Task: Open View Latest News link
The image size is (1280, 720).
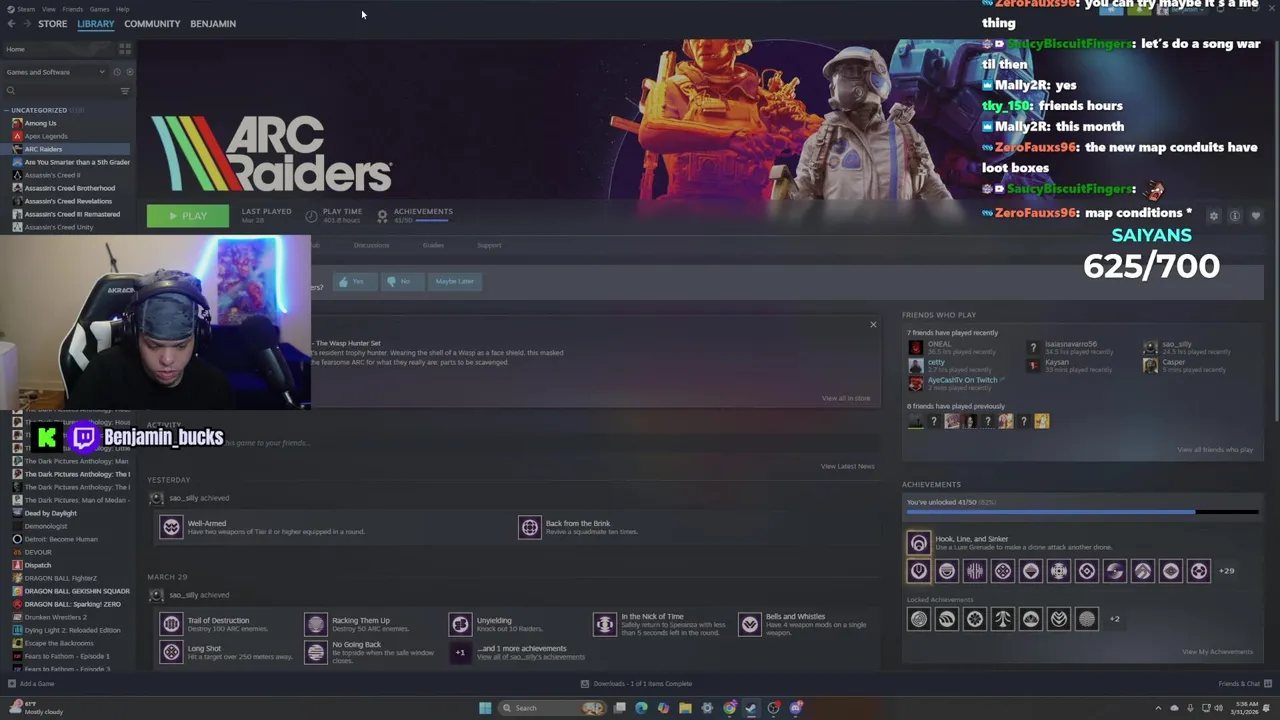Action: point(847,466)
